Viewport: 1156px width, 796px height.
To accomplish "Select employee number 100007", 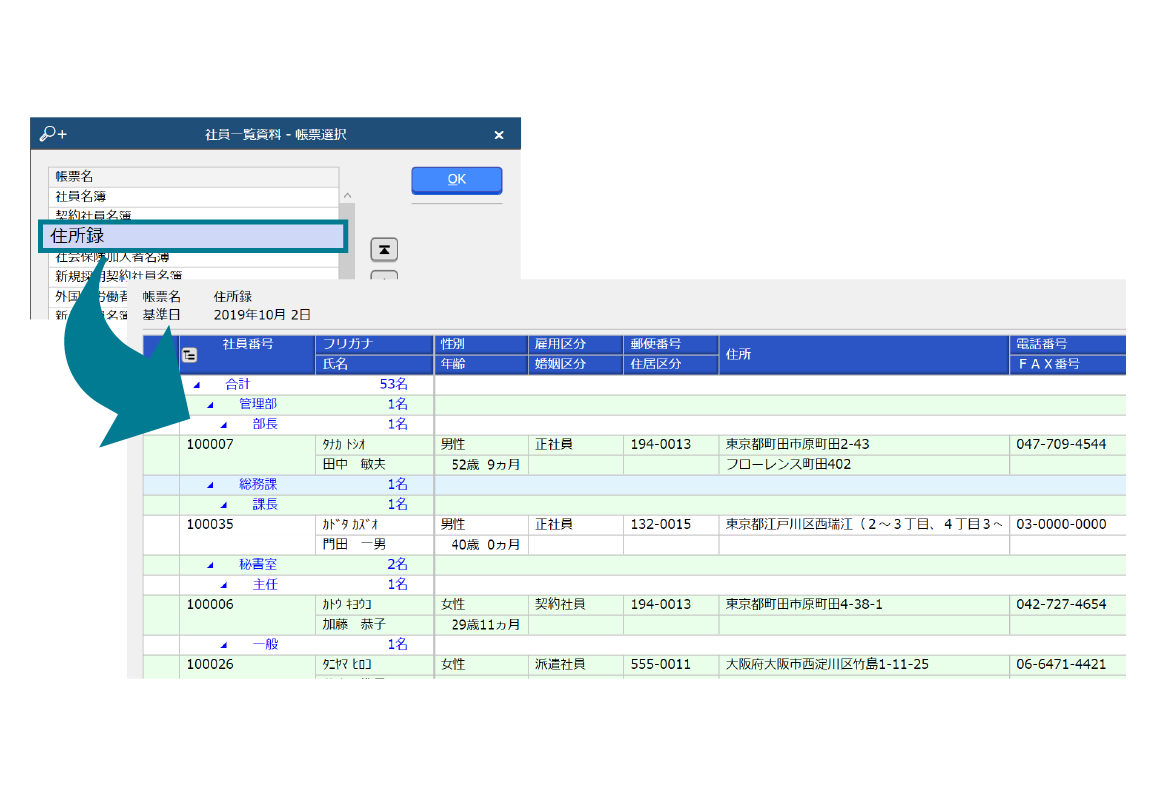I will (210, 444).
